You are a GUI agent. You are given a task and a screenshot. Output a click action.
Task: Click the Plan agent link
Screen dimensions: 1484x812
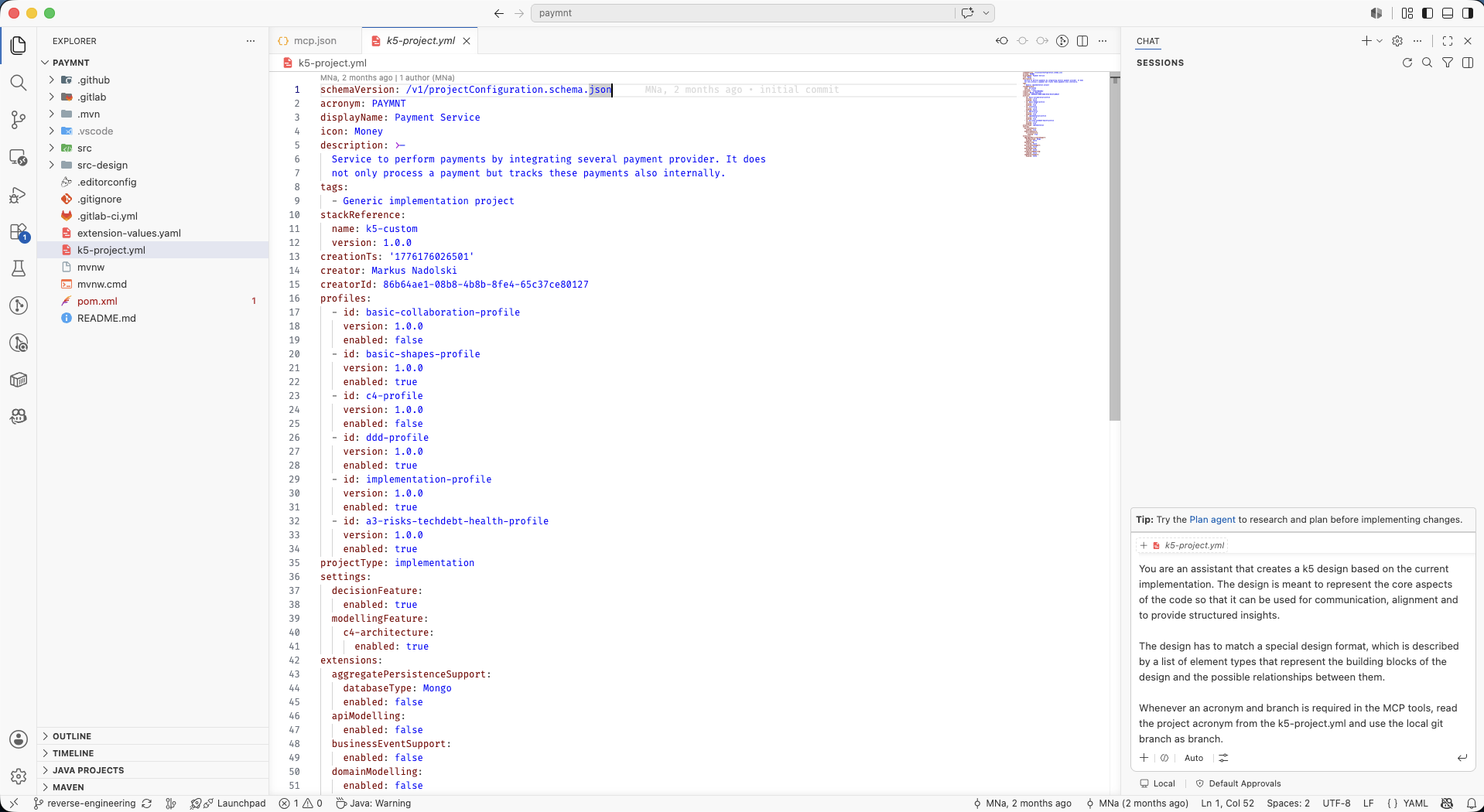tap(1212, 520)
